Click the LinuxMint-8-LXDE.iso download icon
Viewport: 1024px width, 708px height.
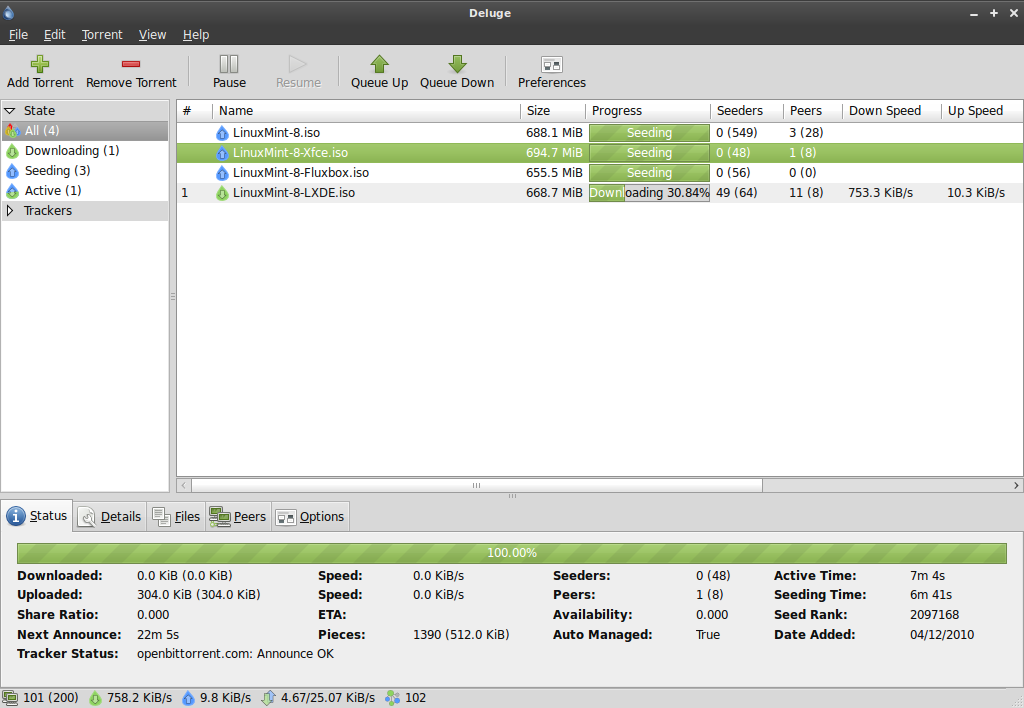pos(222,193)
